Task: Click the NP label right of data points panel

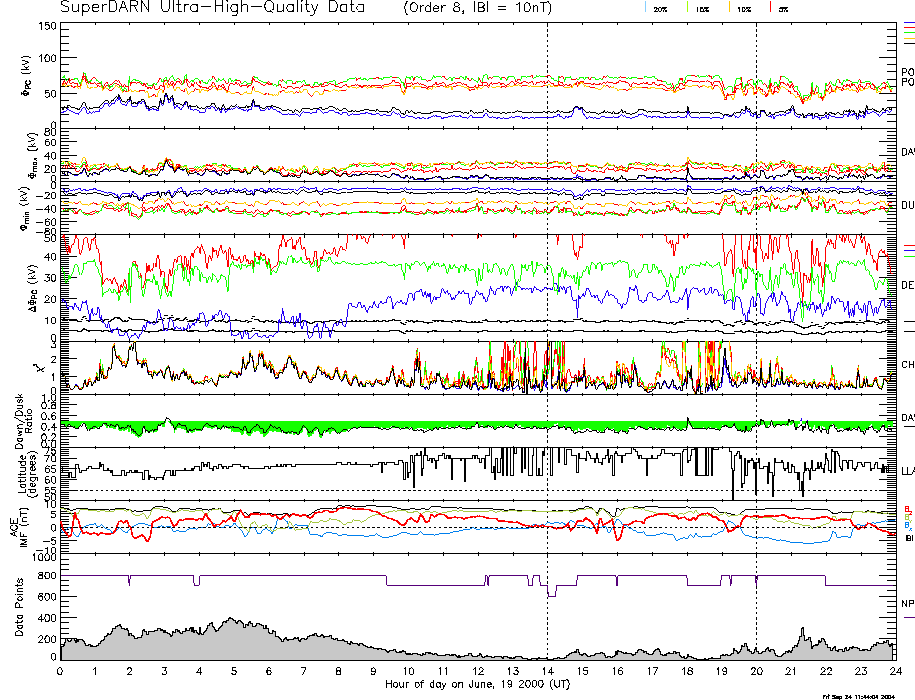Action: 907,604
